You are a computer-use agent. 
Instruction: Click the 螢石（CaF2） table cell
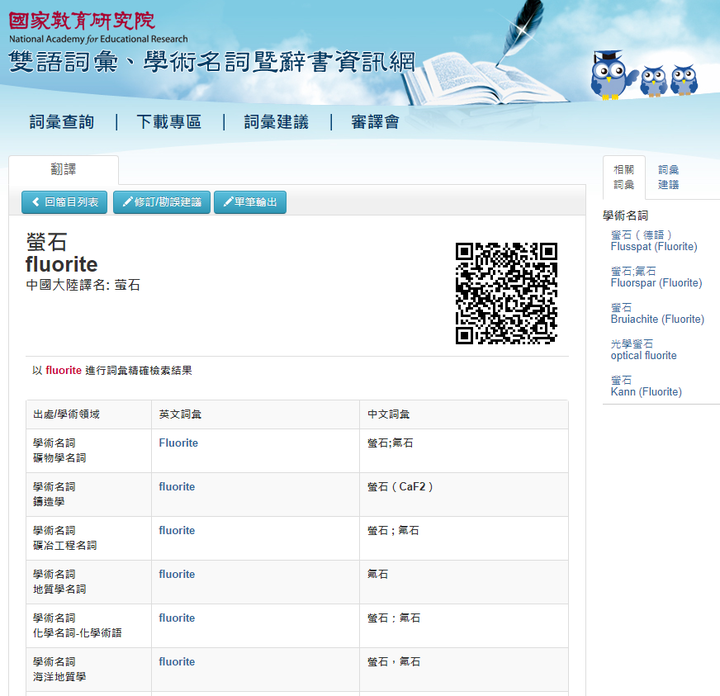(464, 494)
